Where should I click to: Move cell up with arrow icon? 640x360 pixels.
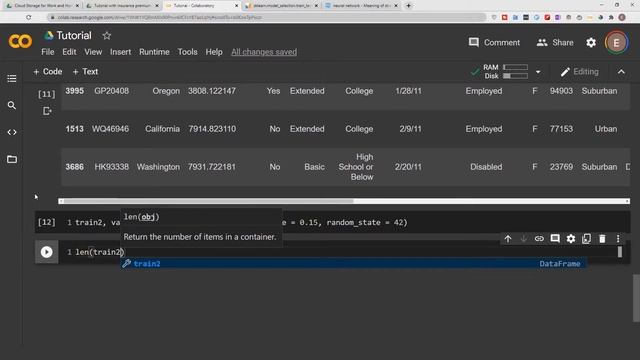508,239
